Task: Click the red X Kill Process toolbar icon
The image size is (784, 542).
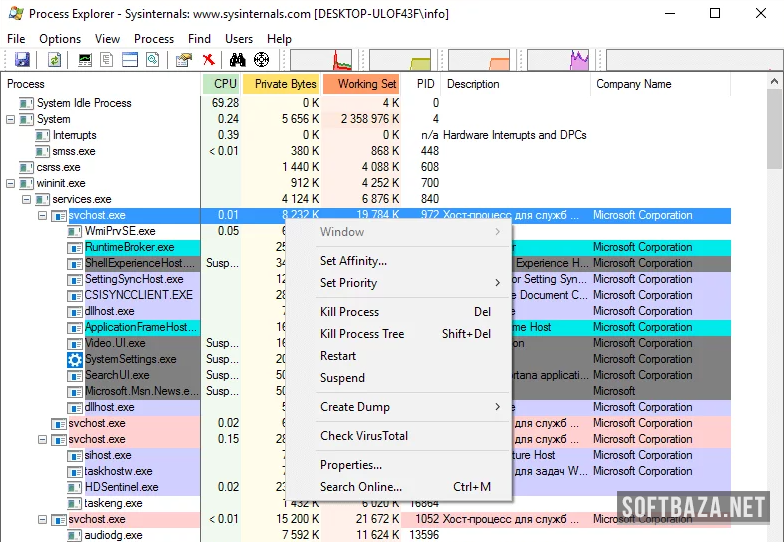Action: point(208,60)
